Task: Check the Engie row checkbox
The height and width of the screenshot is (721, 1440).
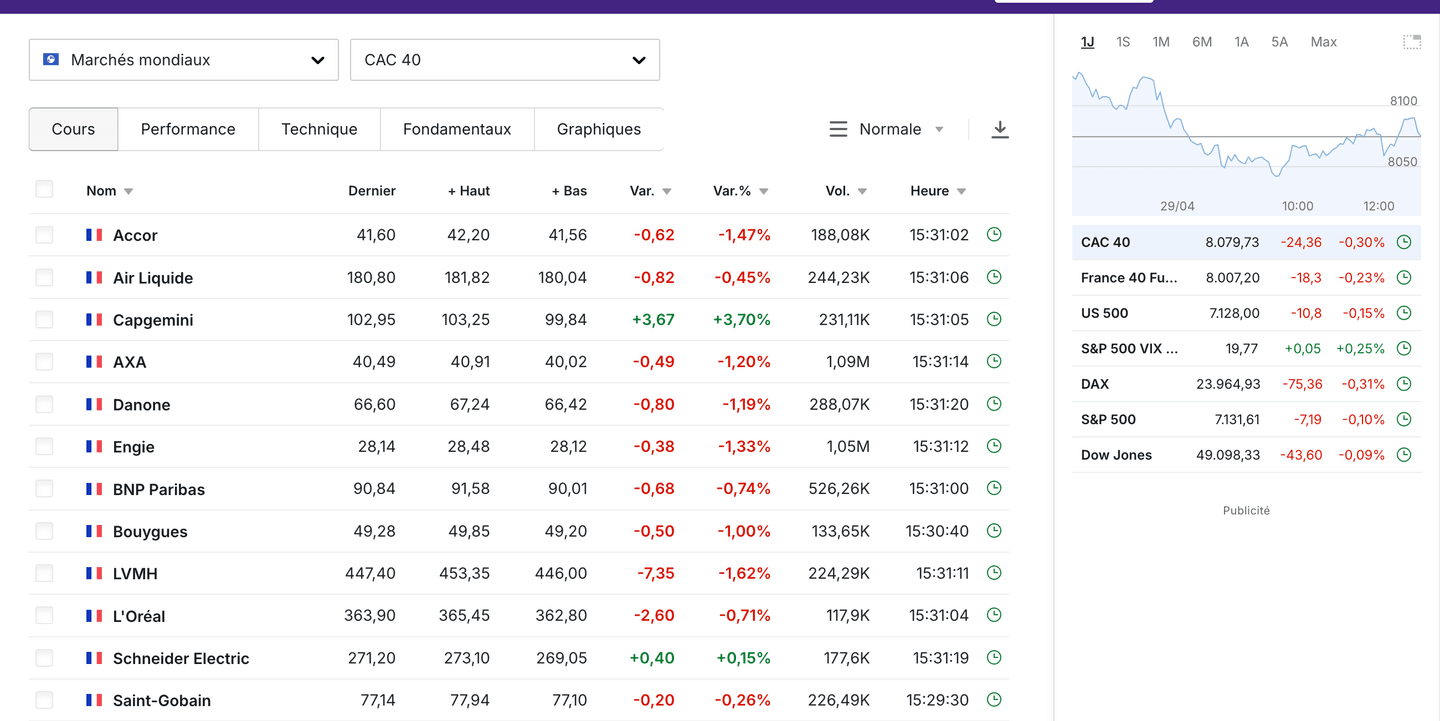Action: [44, 446]
